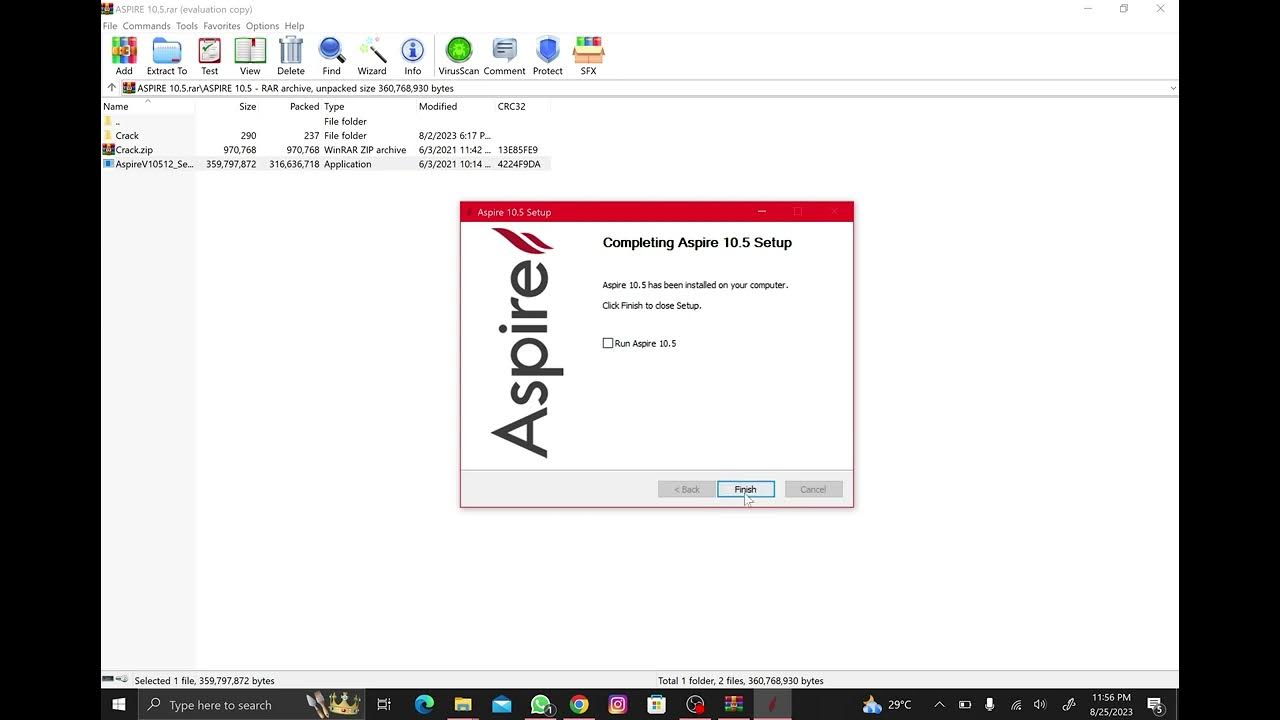1280x720 pixels.
Task: Click the Wi-Fi network tray icon
Action: coord(1016,705)
